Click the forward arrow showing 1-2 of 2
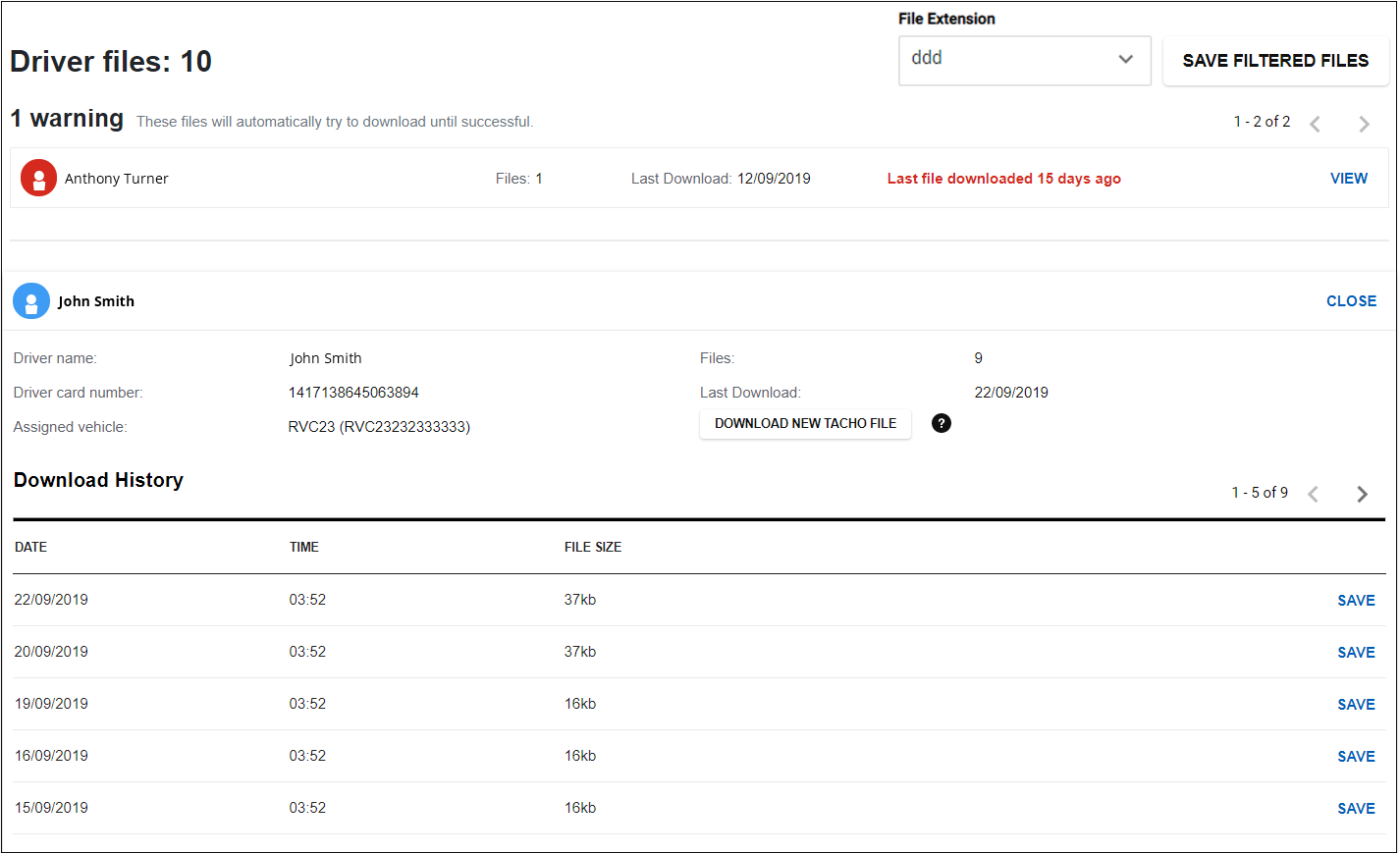The height and width of the screenshot is (853, 1400). point(1364,124)
